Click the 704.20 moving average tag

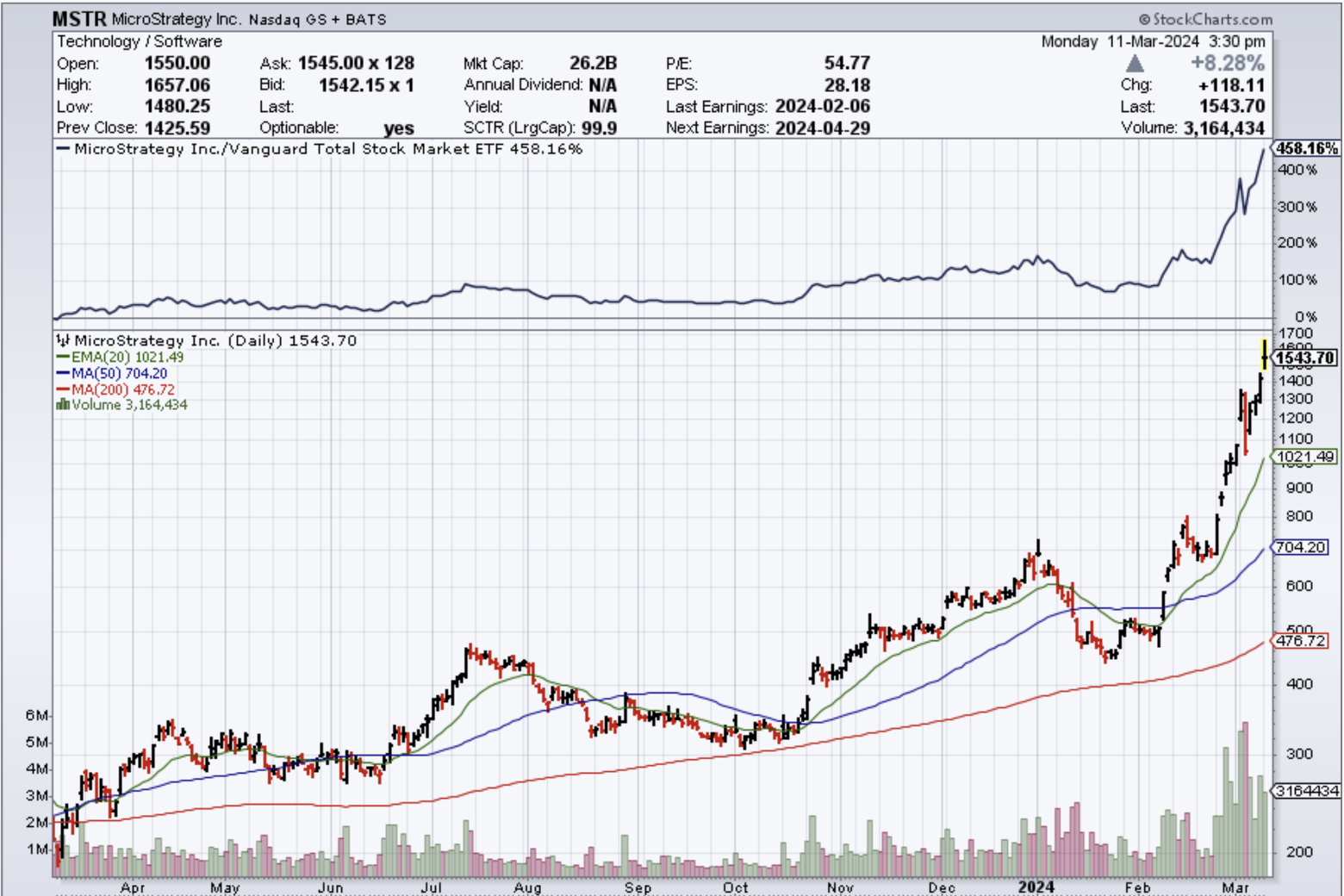1301,547
